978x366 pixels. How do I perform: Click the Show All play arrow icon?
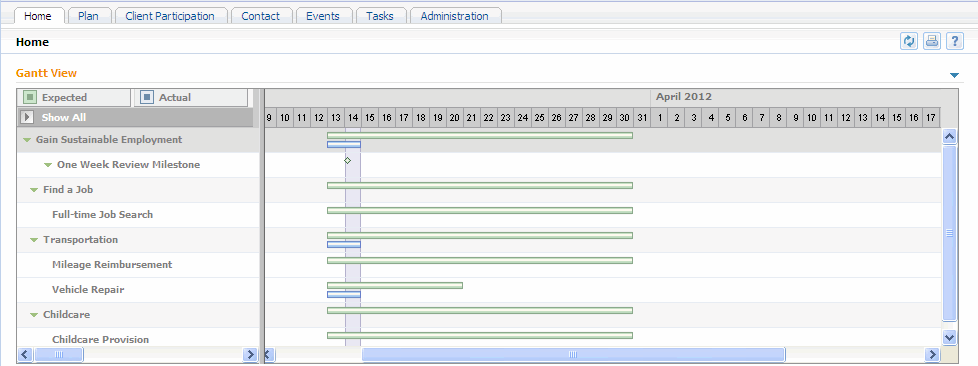[27, 117]
